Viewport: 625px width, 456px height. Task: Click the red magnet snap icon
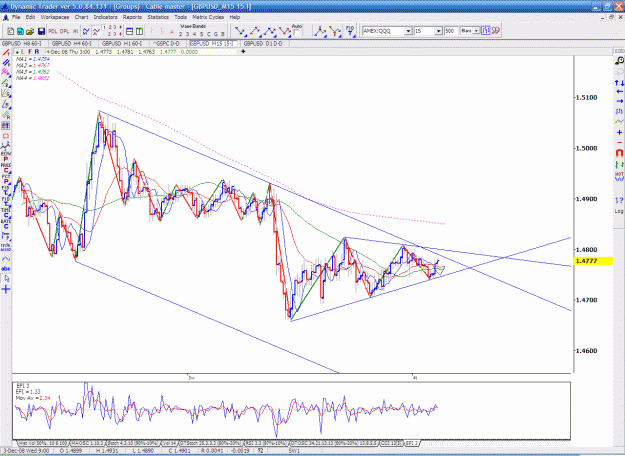(619, 153)
